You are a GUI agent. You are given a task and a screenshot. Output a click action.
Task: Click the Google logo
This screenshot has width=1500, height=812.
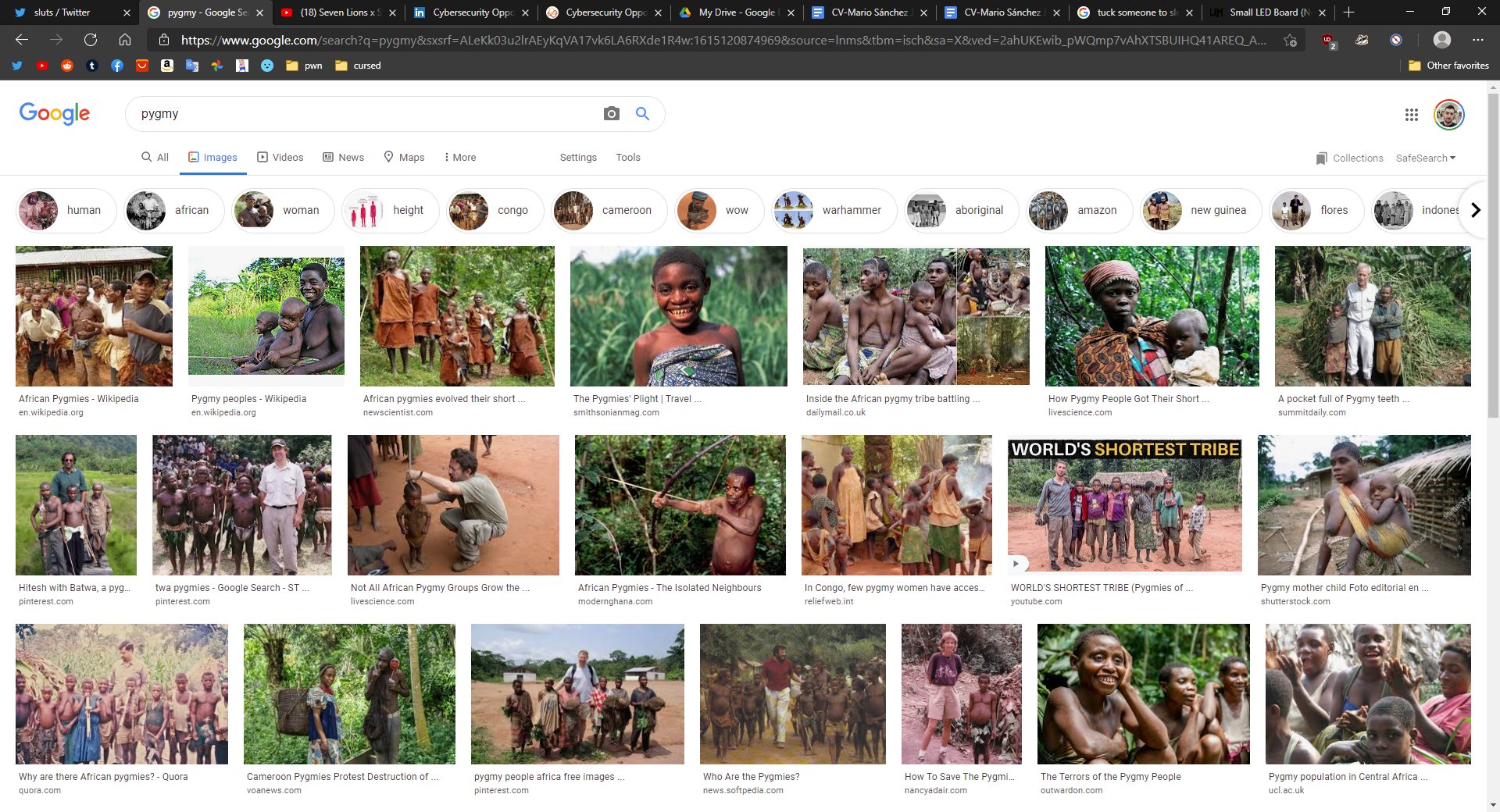tap(55, 114)
